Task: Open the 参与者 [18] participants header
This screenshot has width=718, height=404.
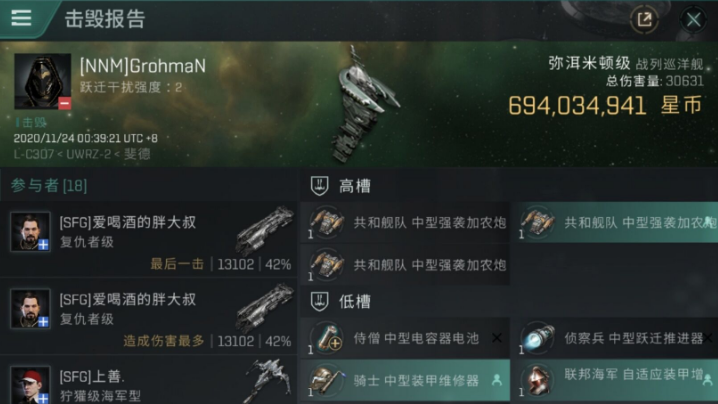Action: pyautogui.click(x=49, y=186)
